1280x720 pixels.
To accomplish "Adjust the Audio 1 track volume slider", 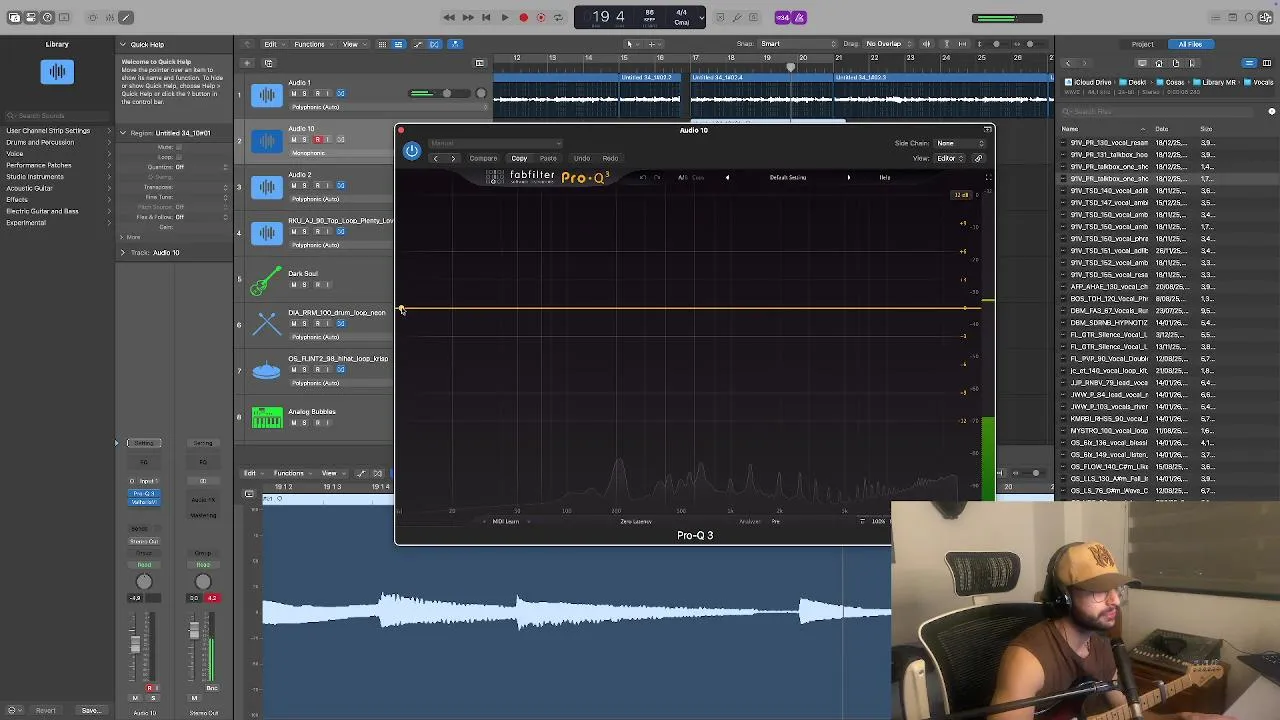I will 438,93.
